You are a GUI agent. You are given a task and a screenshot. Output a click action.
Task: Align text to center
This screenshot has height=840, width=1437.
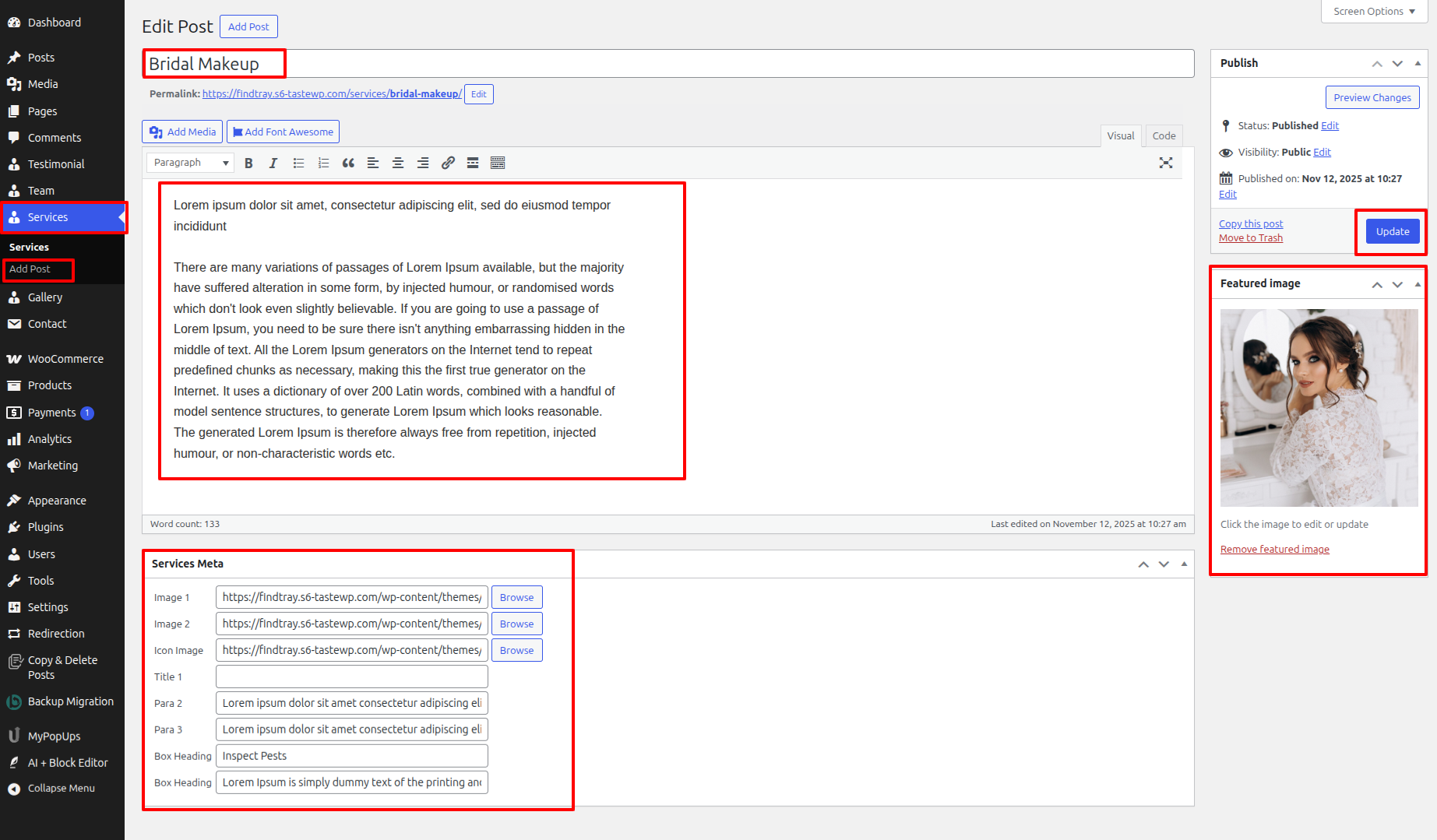(398, 163)
